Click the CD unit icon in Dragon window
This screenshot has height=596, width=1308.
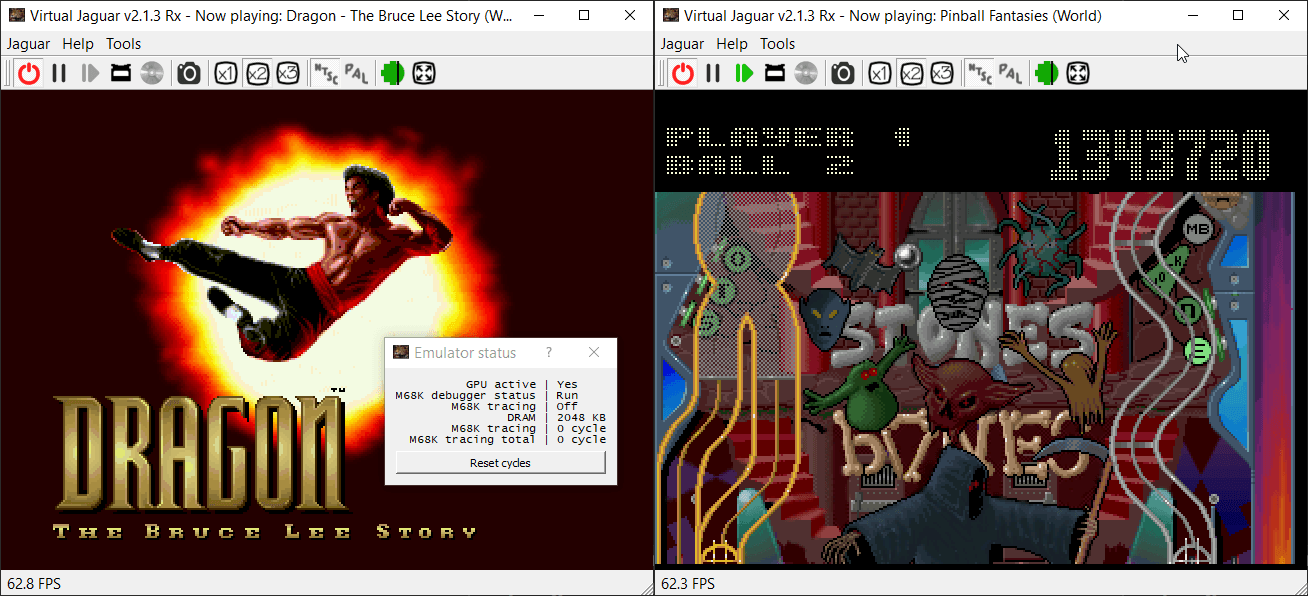[152, 73]
